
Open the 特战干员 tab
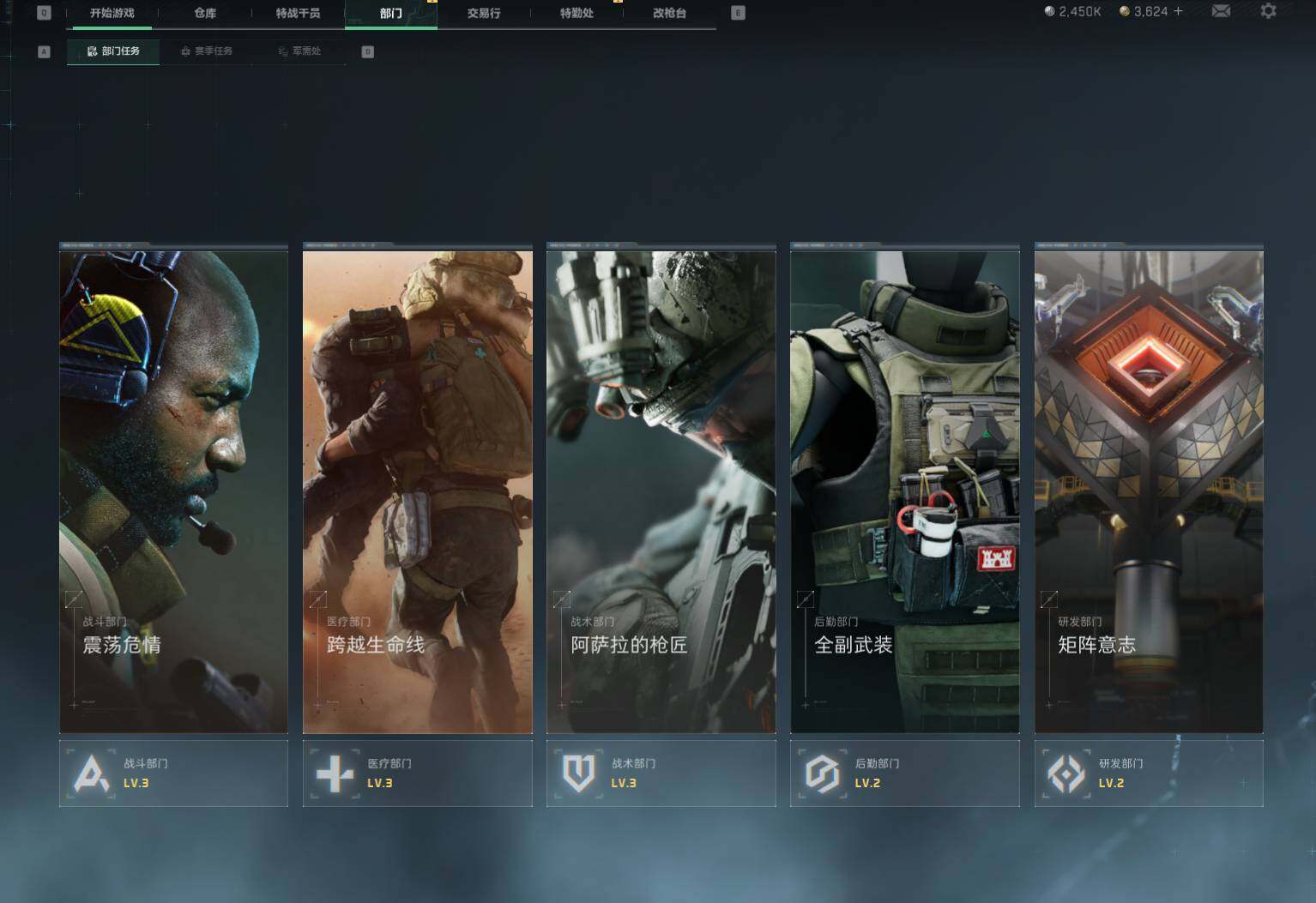click(298, 14)
